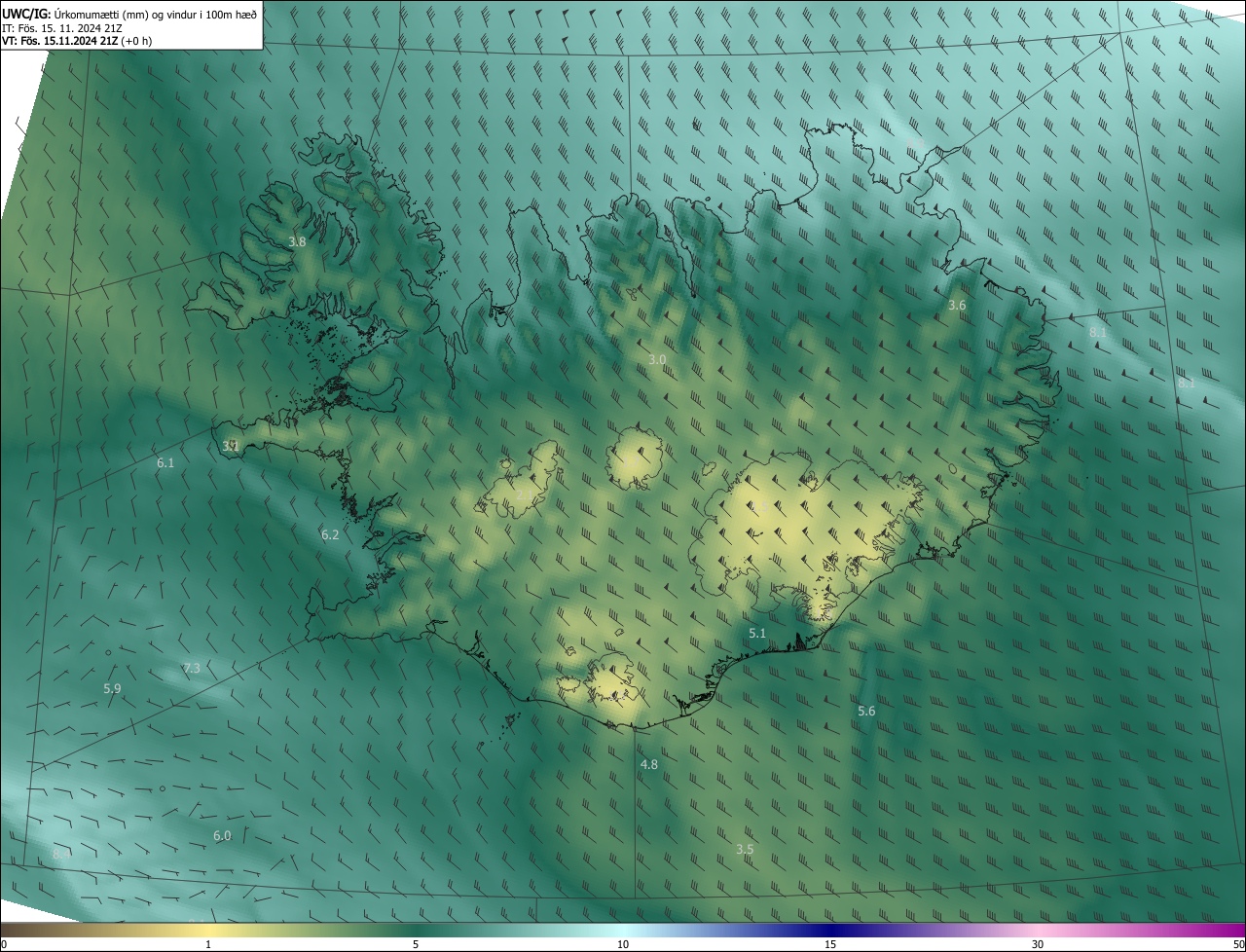Click the 5.1 value on the south coast
The height and width of the screenshot is (952, 1246).
pos(757,634)
